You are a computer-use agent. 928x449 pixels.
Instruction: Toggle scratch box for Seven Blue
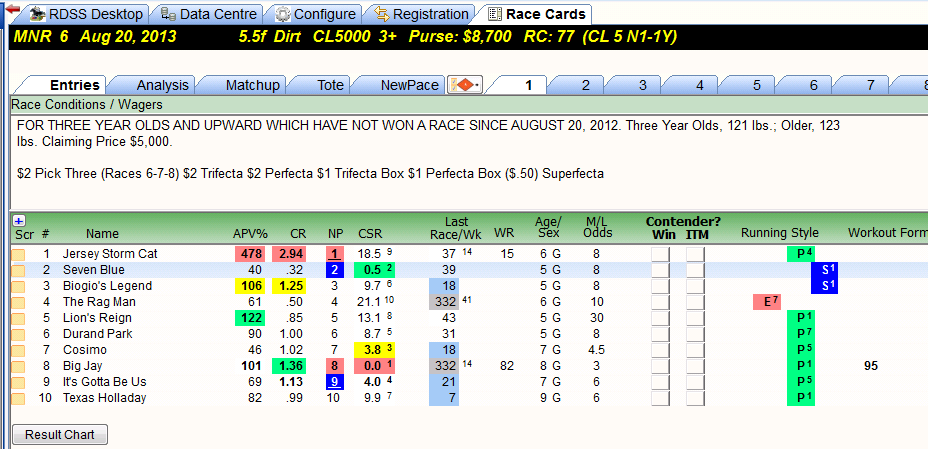pos(19,270)
